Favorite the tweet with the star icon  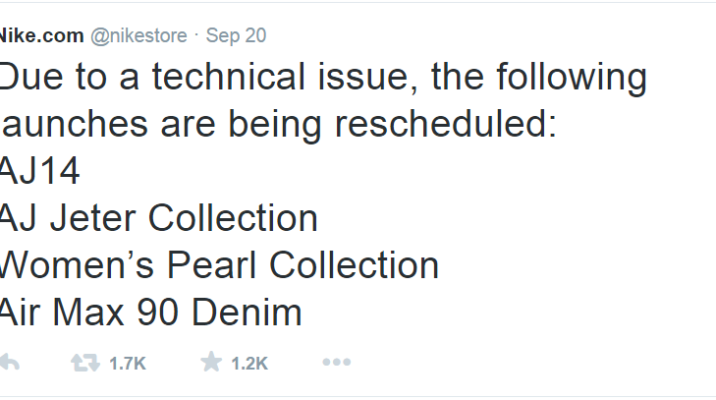point(209,362)
